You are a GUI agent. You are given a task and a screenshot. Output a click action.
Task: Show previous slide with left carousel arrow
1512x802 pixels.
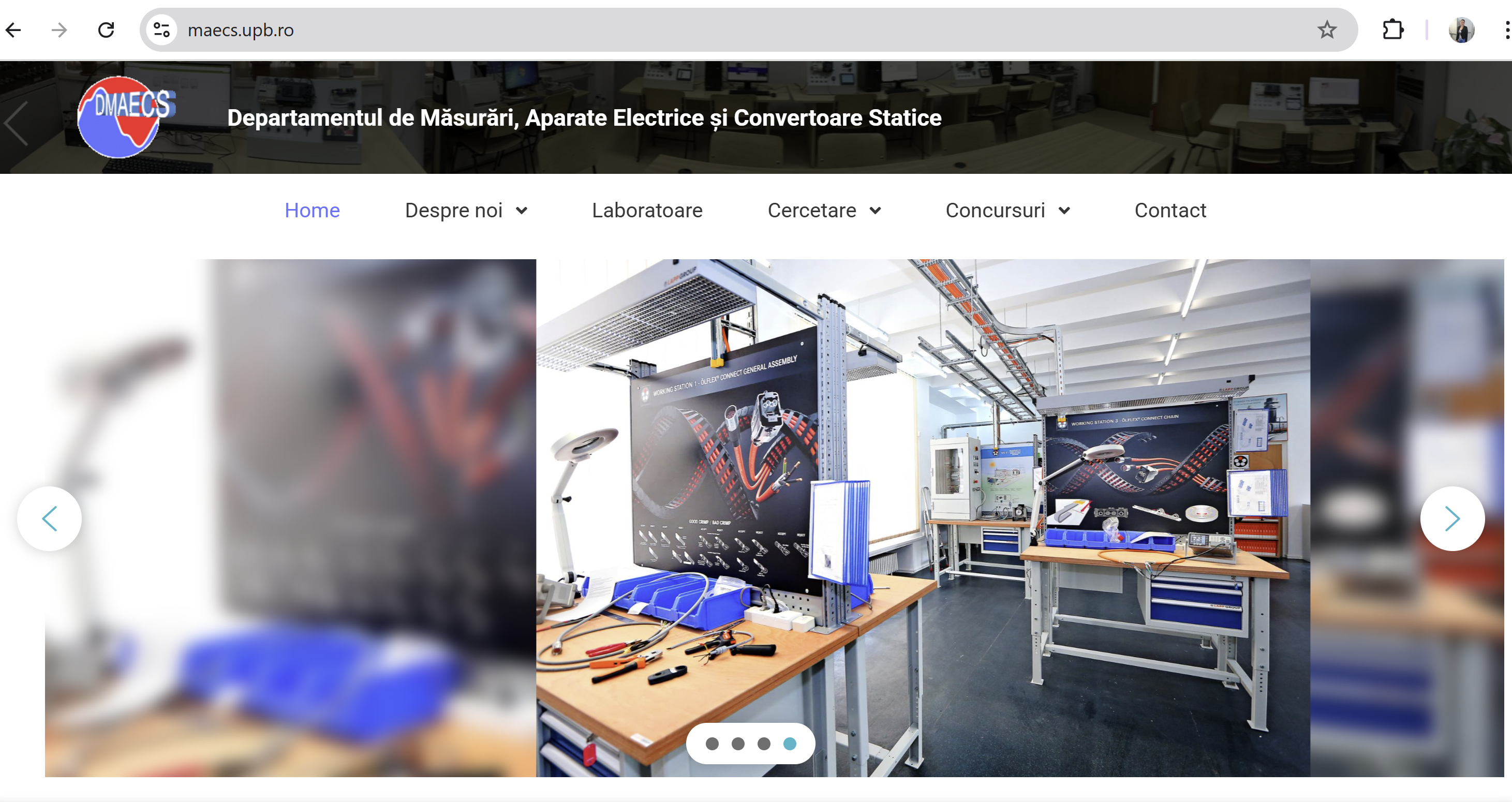(x=49, y=518)
